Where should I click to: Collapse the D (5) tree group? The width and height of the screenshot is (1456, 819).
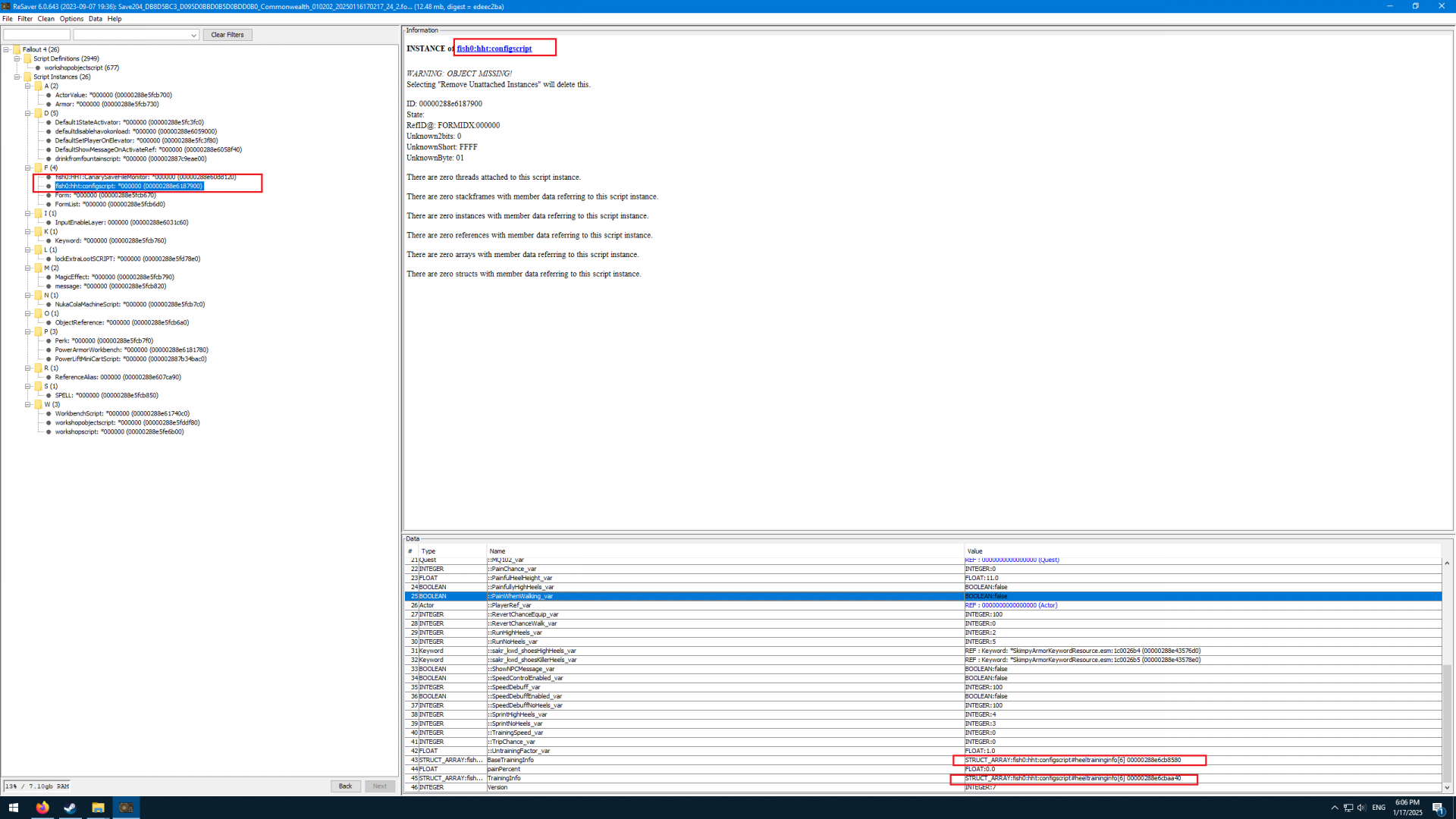[x=28, y=113]
